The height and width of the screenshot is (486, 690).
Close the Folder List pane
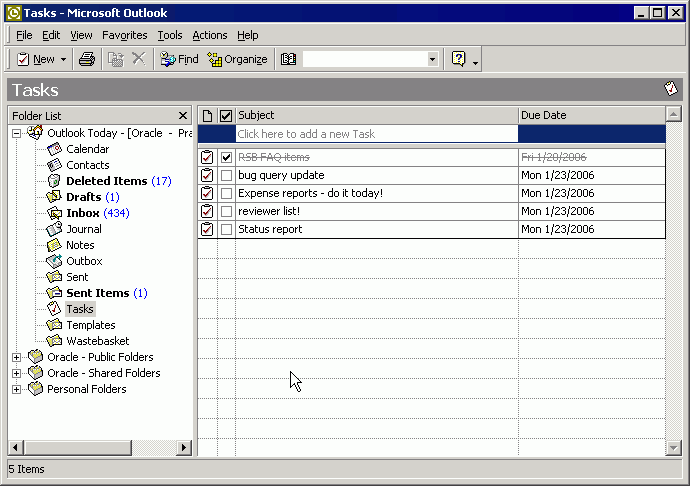click(x=183, y=116)
